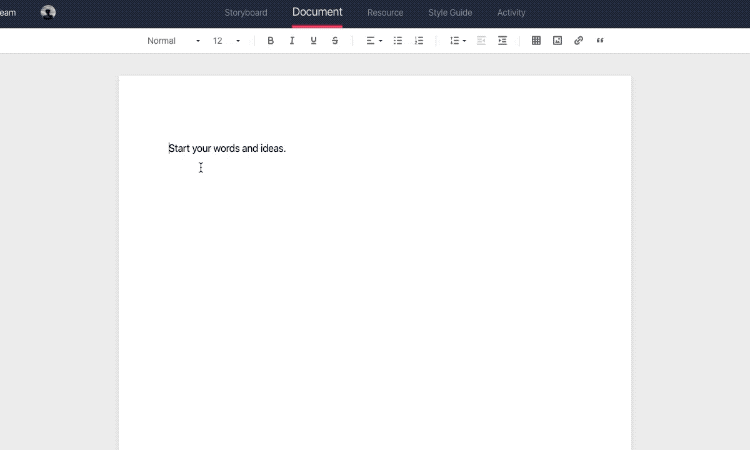Open the line spacing dropdown
Image resolution: width=750 pixels, height=450 pixels.
pos(458,41)
